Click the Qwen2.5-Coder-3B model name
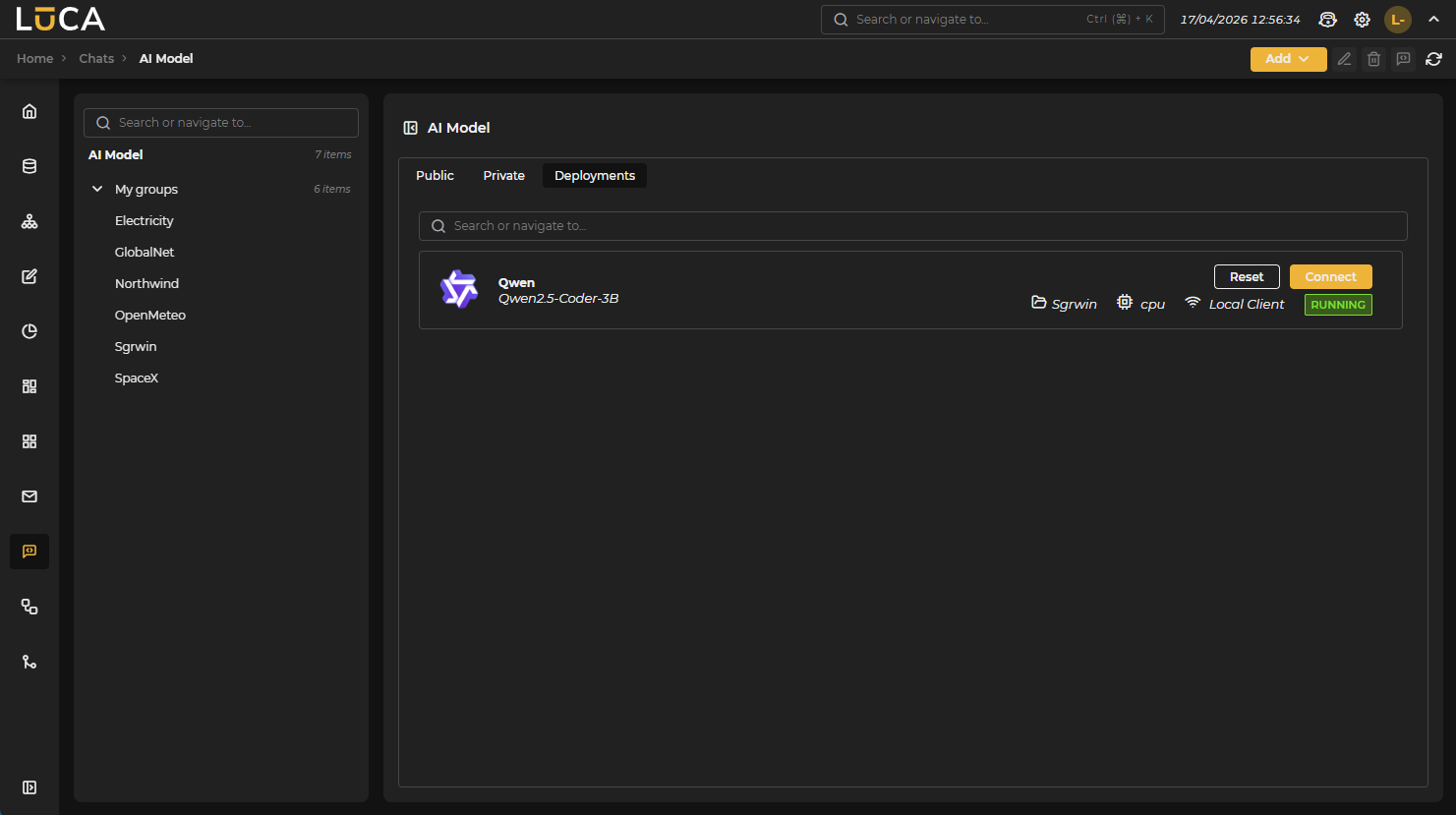The width and height of the screenshot is (1456, 815). [558, 299]
